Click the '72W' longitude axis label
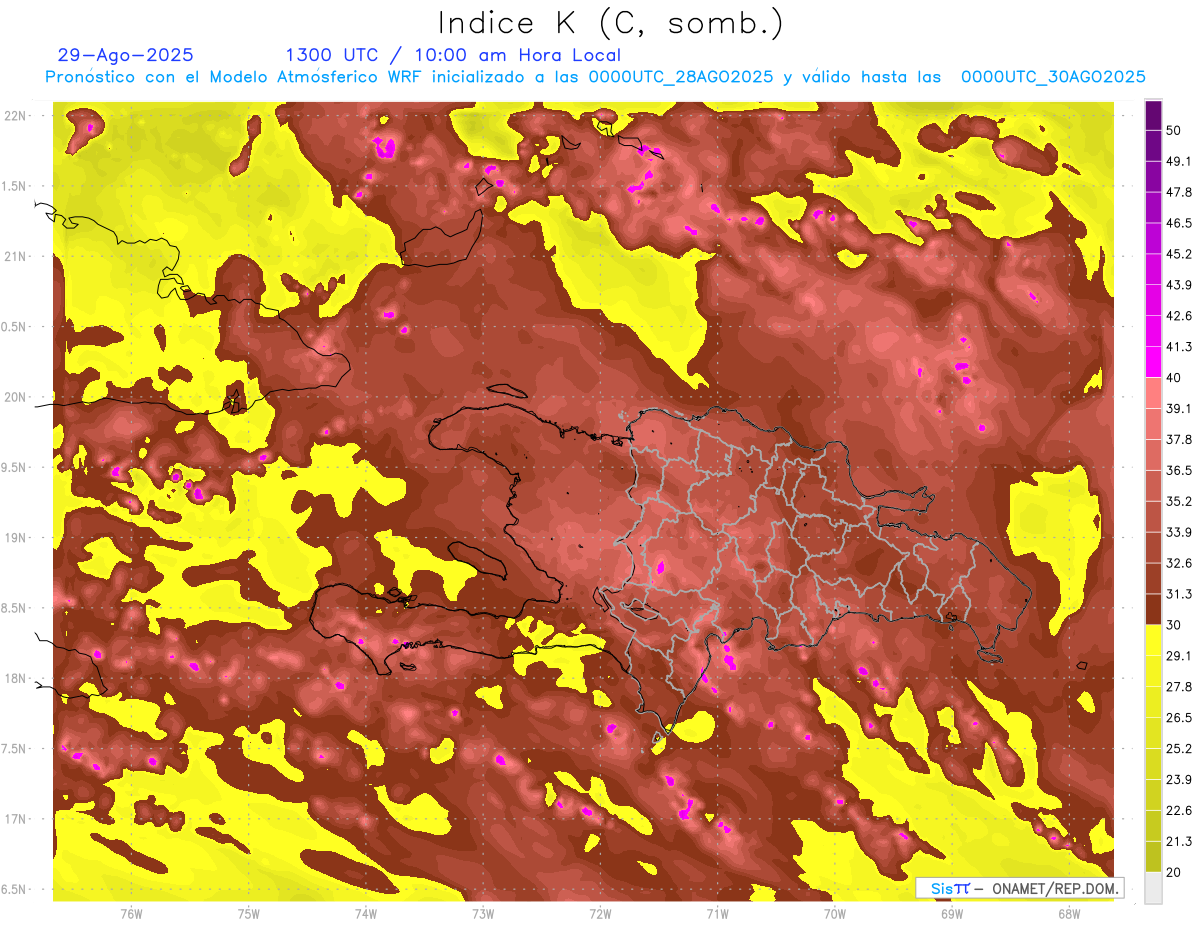 click(x=600, y=914)
